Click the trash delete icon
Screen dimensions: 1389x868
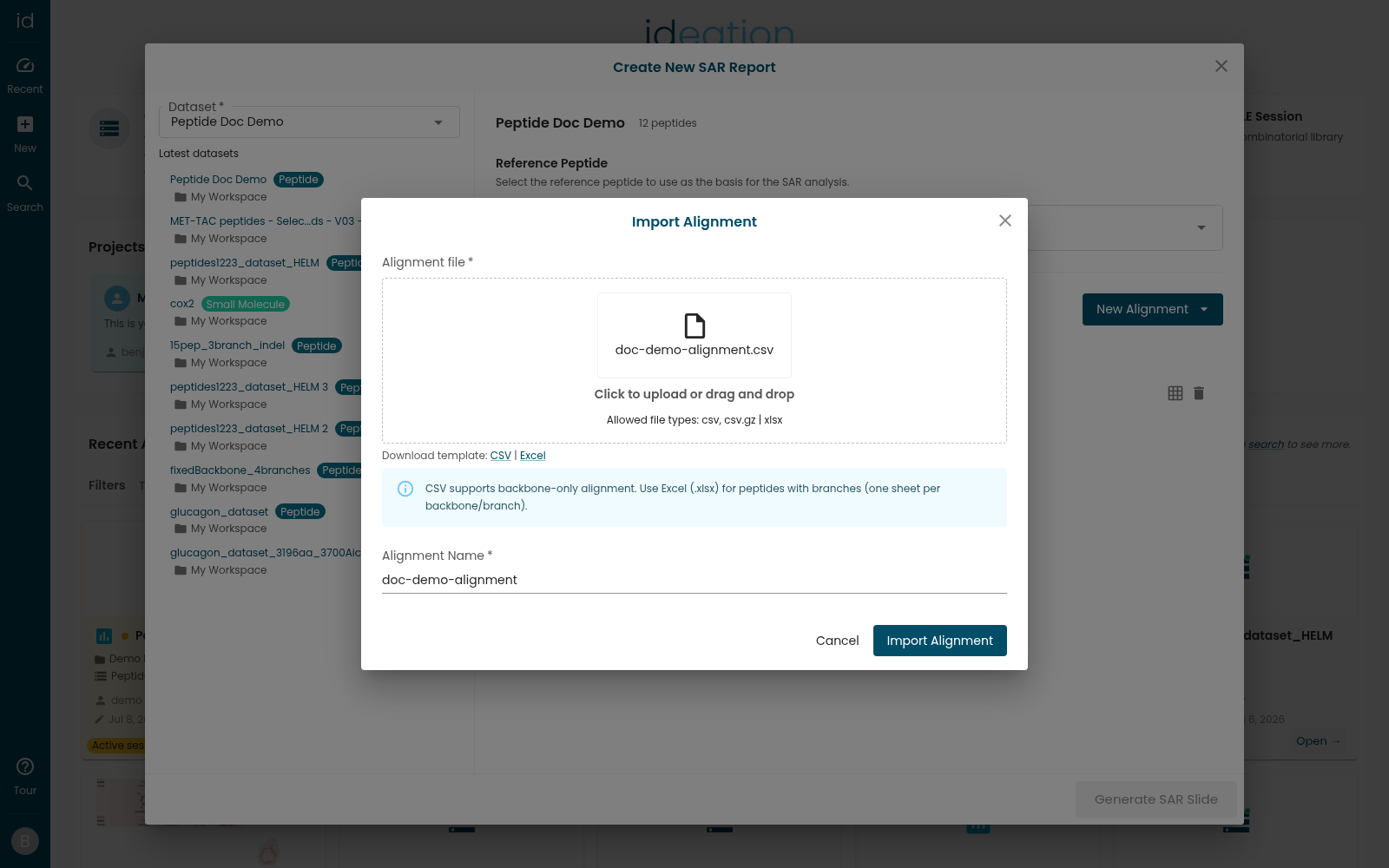click(1199, 393)
